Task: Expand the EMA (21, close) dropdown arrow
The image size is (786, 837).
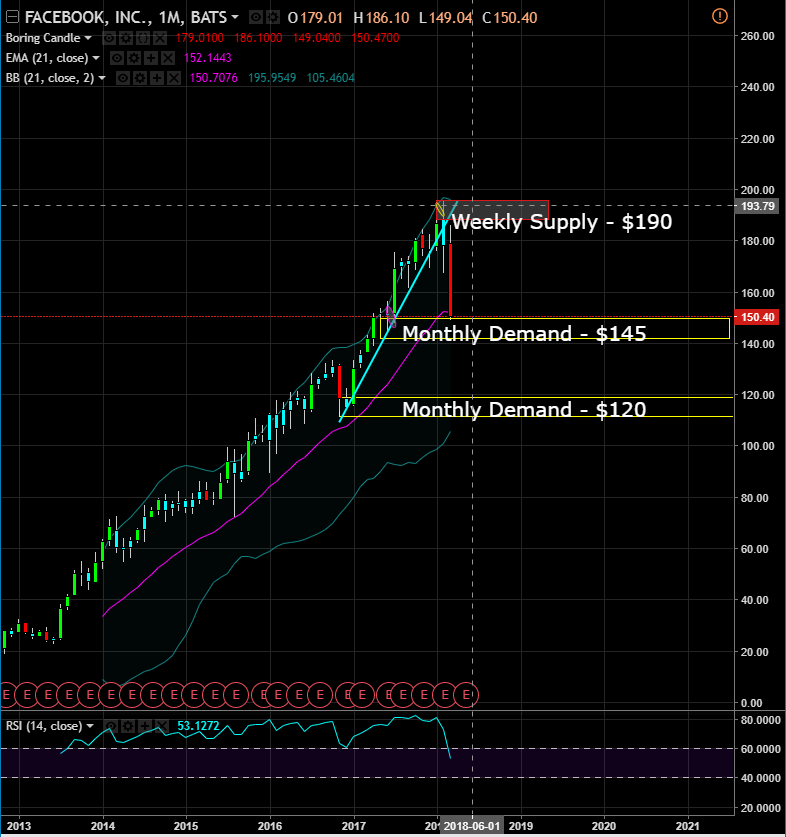Action: click(96, 58)
